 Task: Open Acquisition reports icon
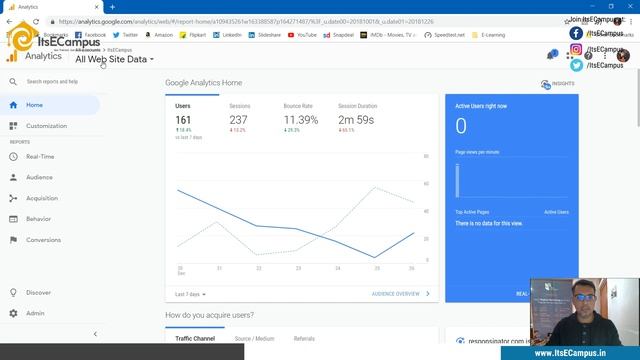pyautogui.click(x=13, y=198)
